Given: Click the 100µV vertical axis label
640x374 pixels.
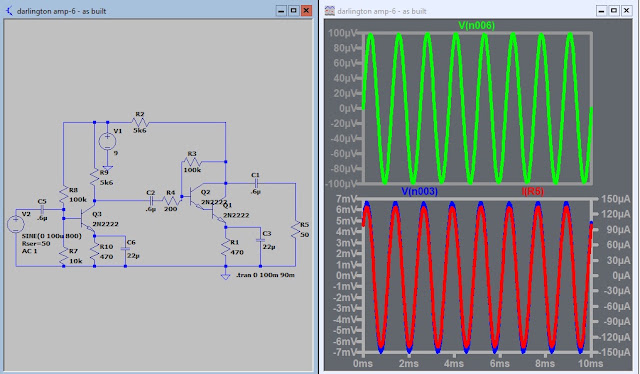Looking at the screenshot, I should (342, 33).
